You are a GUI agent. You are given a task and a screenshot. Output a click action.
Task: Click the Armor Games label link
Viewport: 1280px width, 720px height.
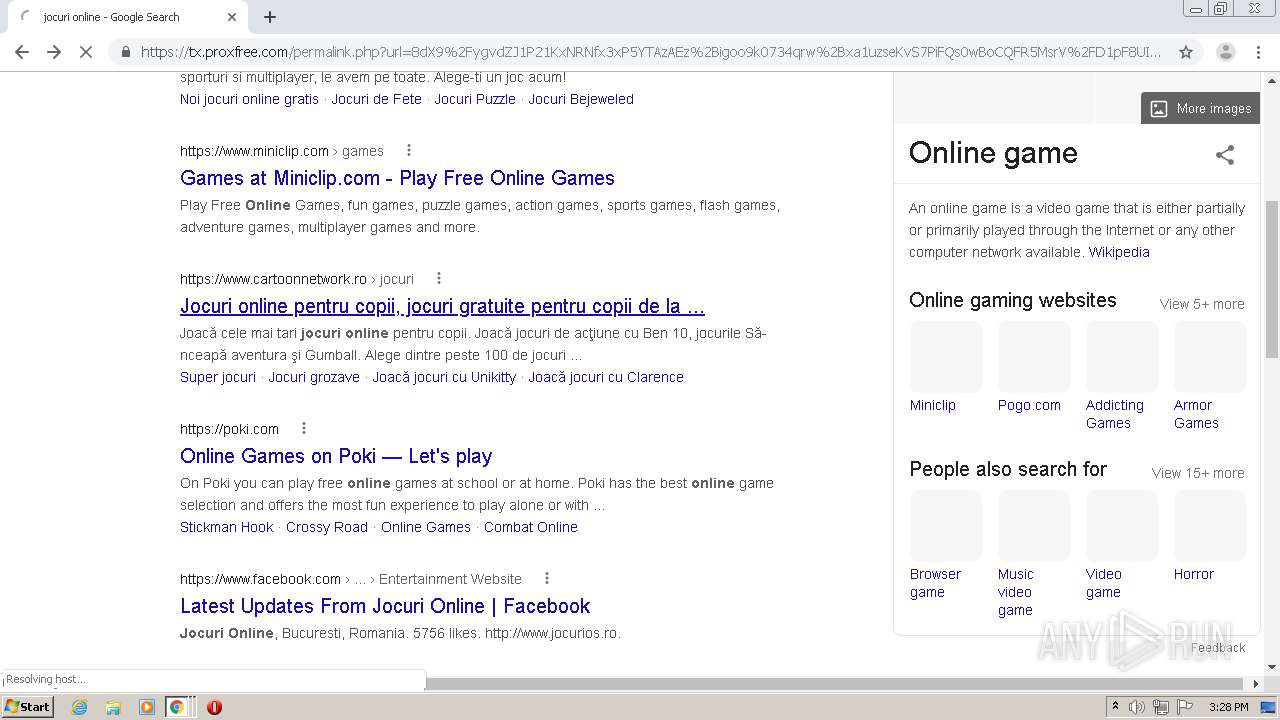1196,414
